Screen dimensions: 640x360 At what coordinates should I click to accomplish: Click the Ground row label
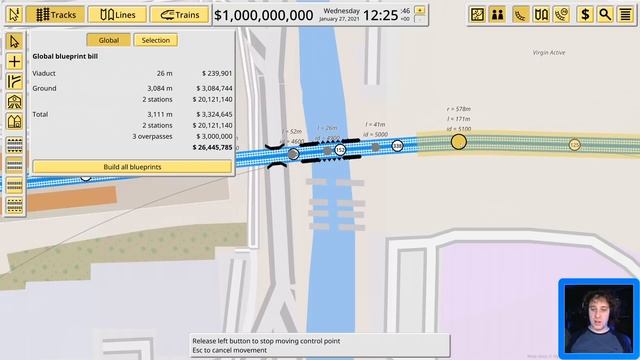44,88
